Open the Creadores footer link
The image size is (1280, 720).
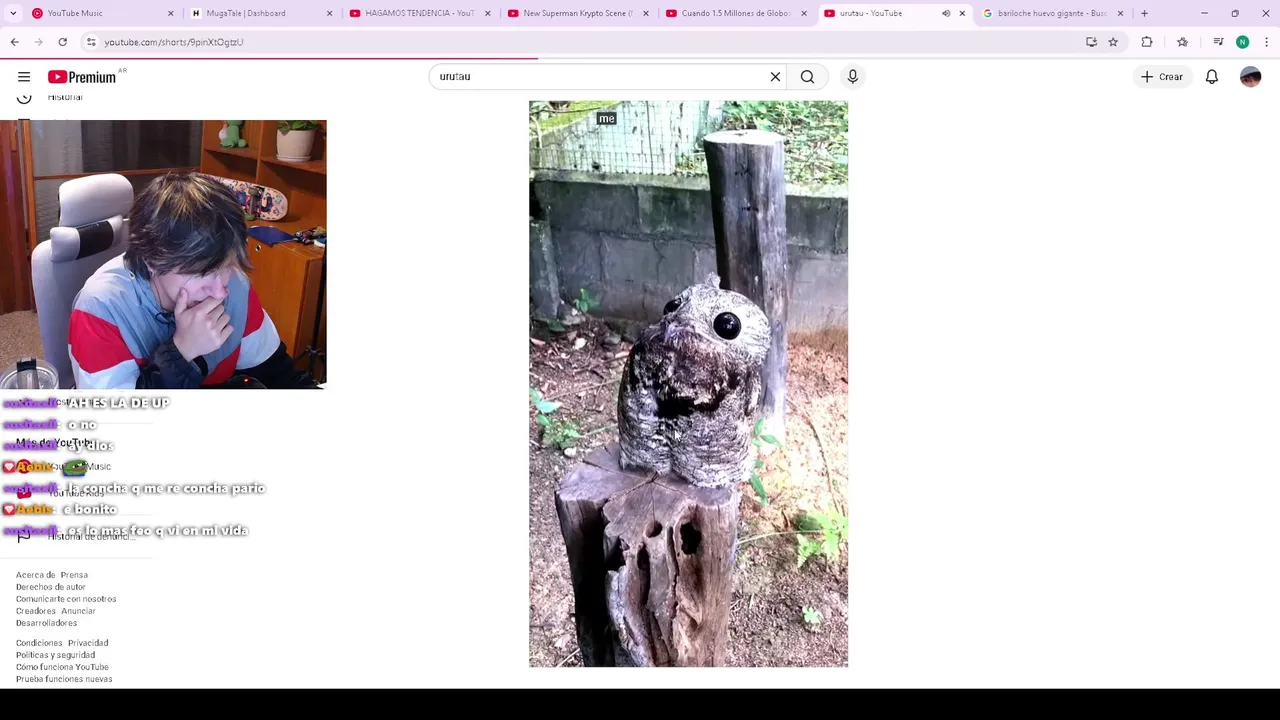pyautogui.click(x=36, y=611)
